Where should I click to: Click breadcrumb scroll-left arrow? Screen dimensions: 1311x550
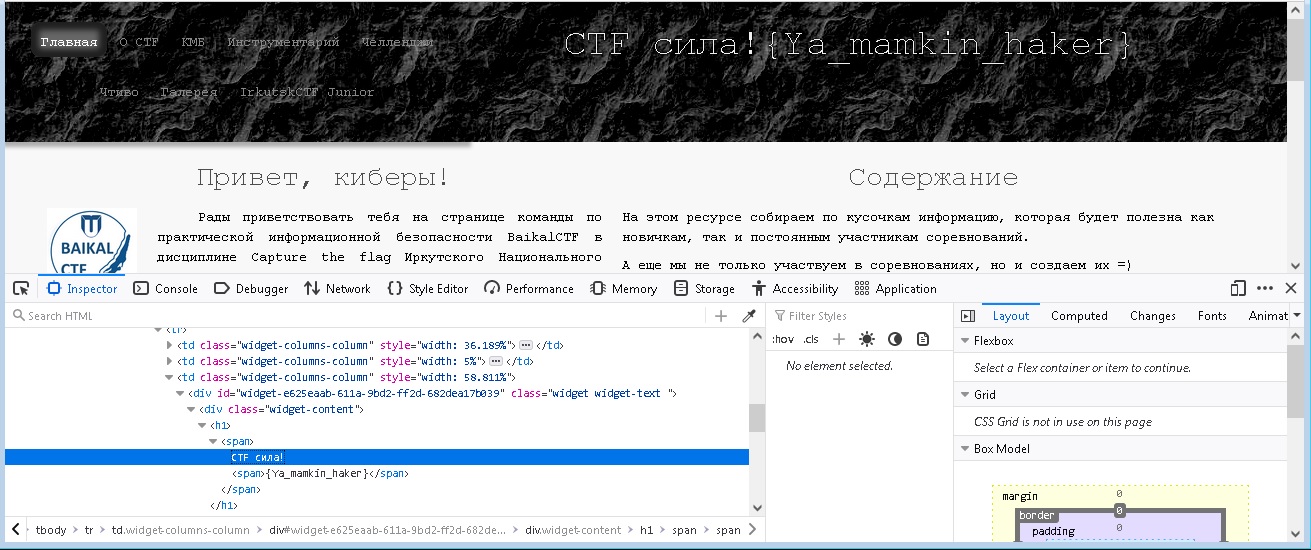[x=16, y=530]
